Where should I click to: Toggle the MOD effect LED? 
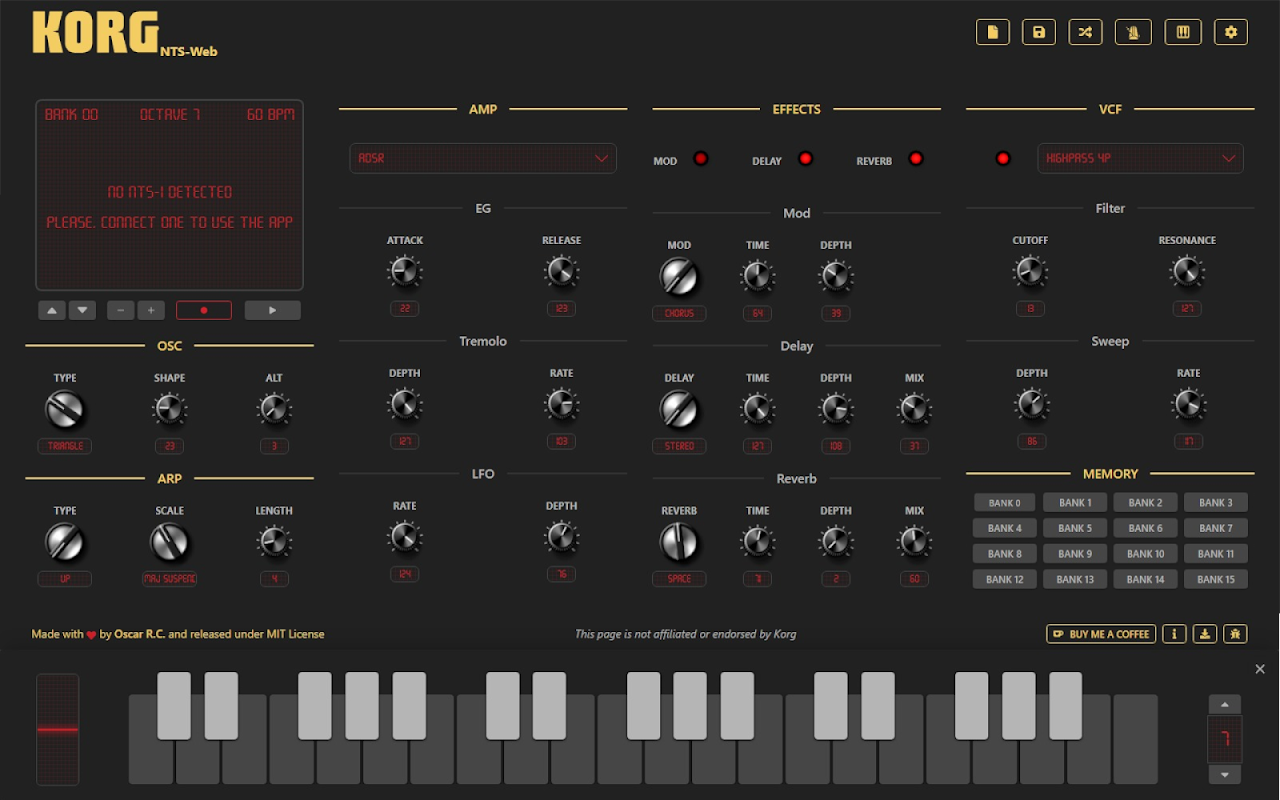[x=701, y=159]
